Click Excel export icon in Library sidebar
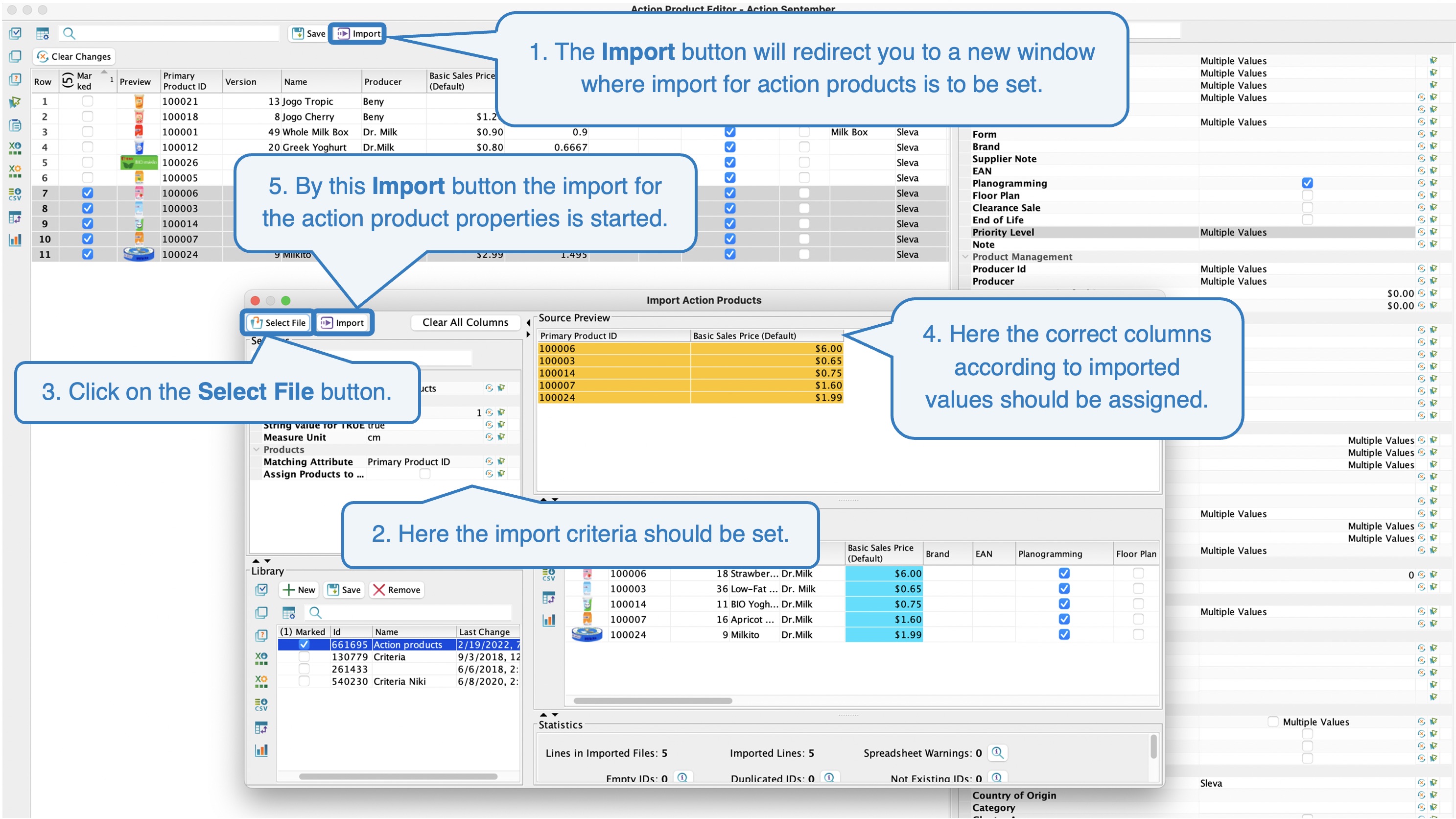Image resolution: width=1456 pixels, height=819 pixels. (261, 658)
